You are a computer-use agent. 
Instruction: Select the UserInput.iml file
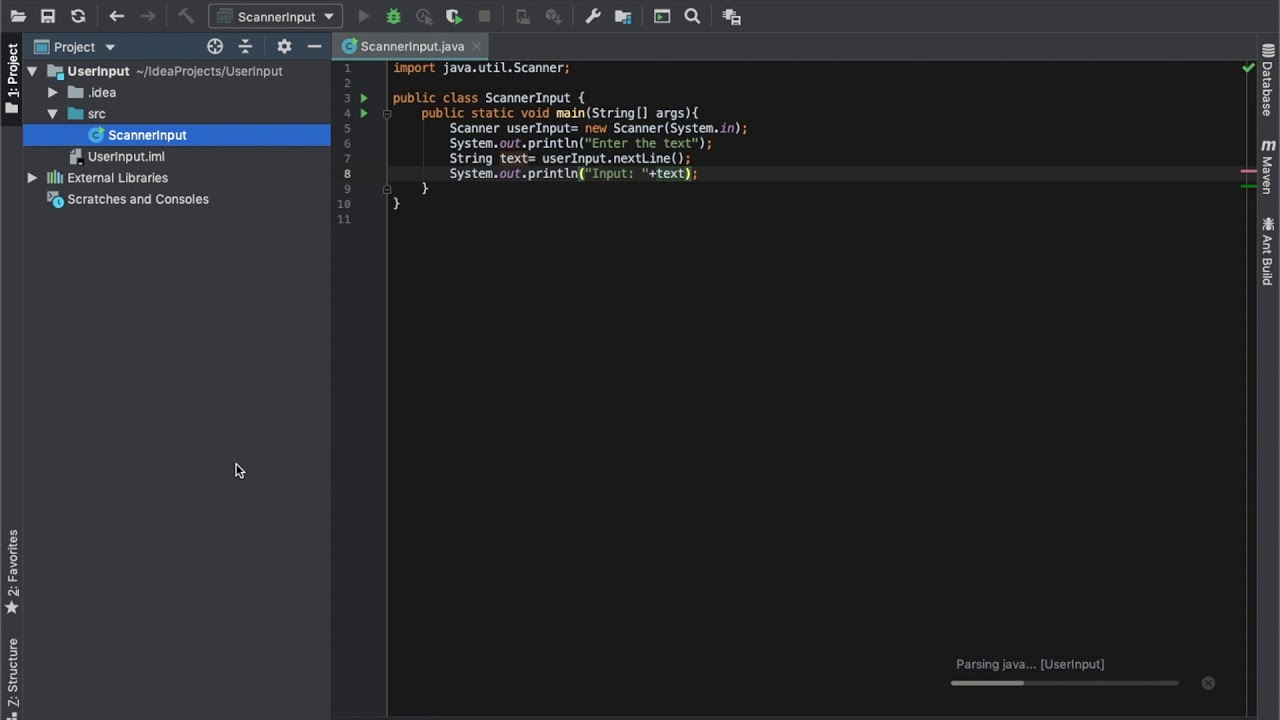[x=126, y=157]
